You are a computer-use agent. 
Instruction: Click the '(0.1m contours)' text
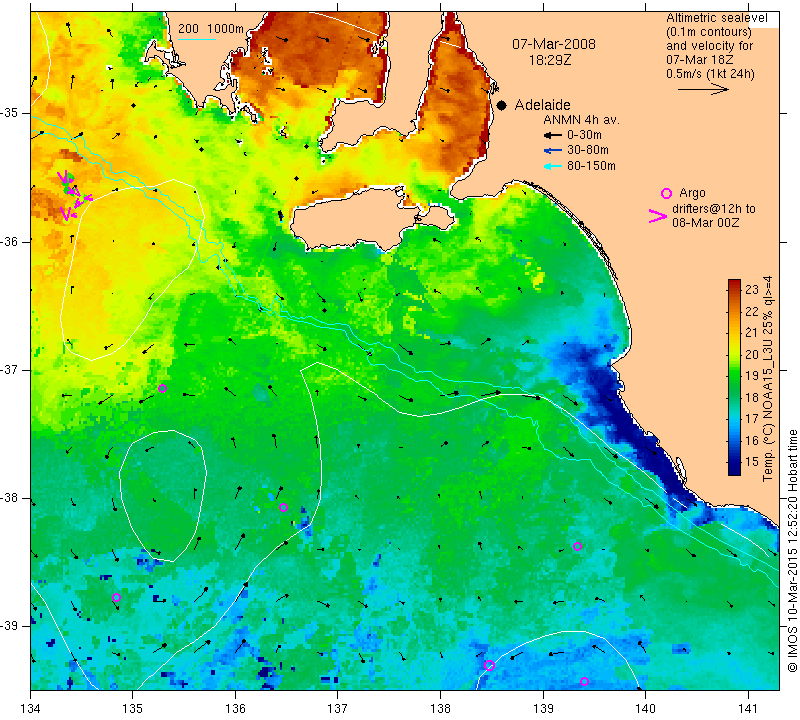click(x=709, y=32)
